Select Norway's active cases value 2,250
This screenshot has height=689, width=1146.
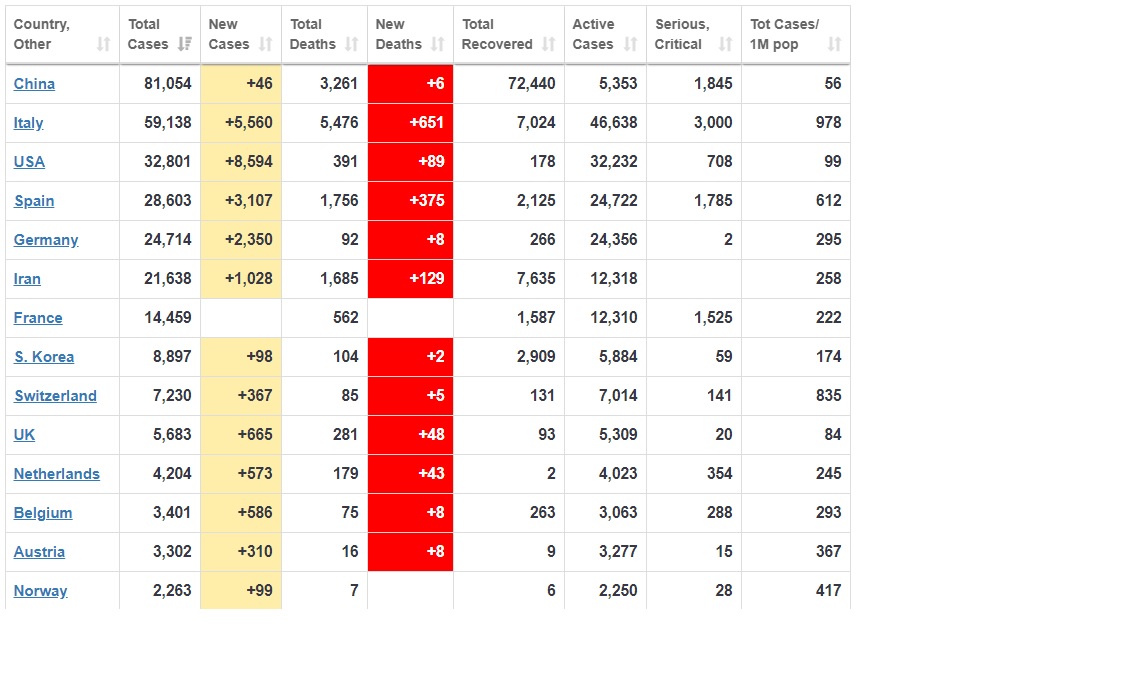tap(618, 590)
